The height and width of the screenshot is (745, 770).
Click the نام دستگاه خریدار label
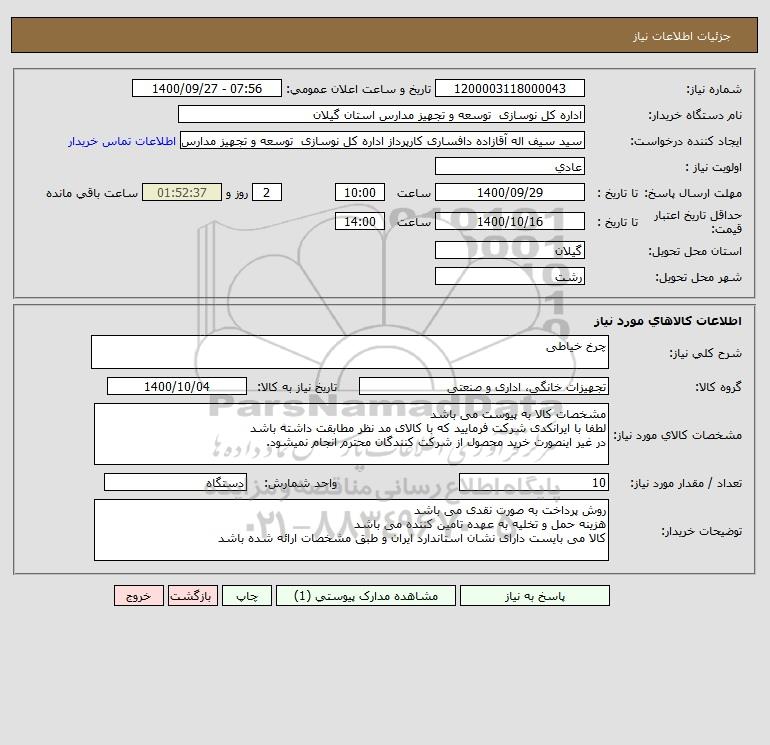(695, 115)
